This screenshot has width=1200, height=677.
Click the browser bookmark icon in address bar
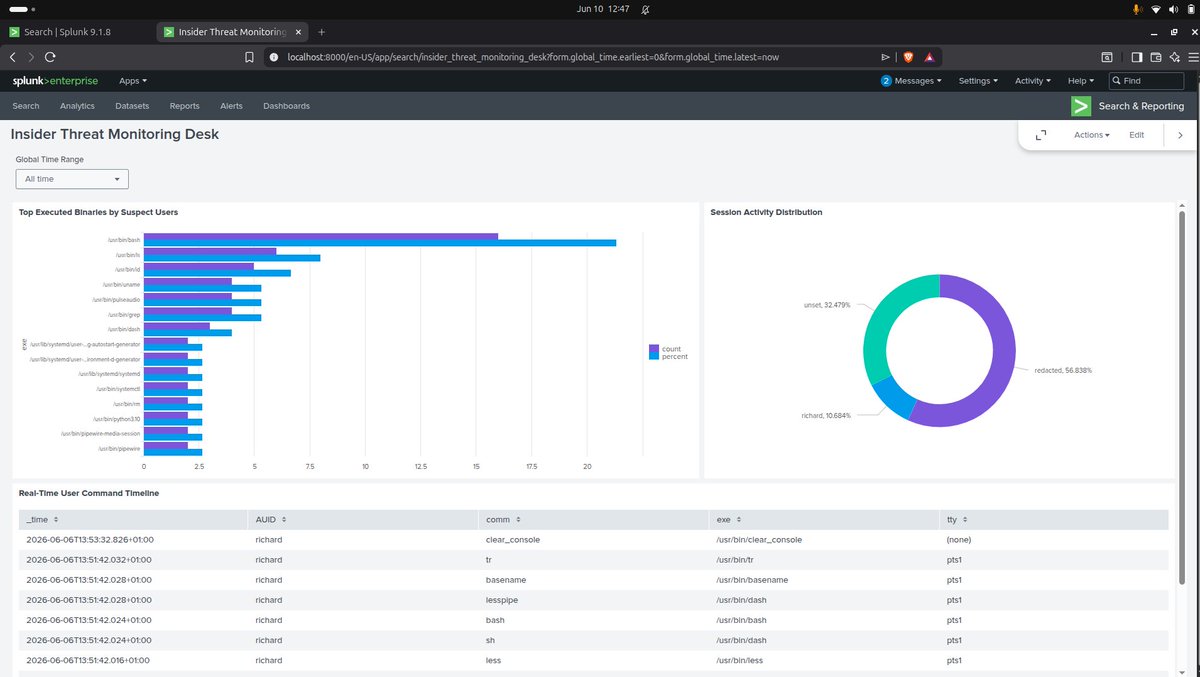pyautogui.click(x=249, y=57)
